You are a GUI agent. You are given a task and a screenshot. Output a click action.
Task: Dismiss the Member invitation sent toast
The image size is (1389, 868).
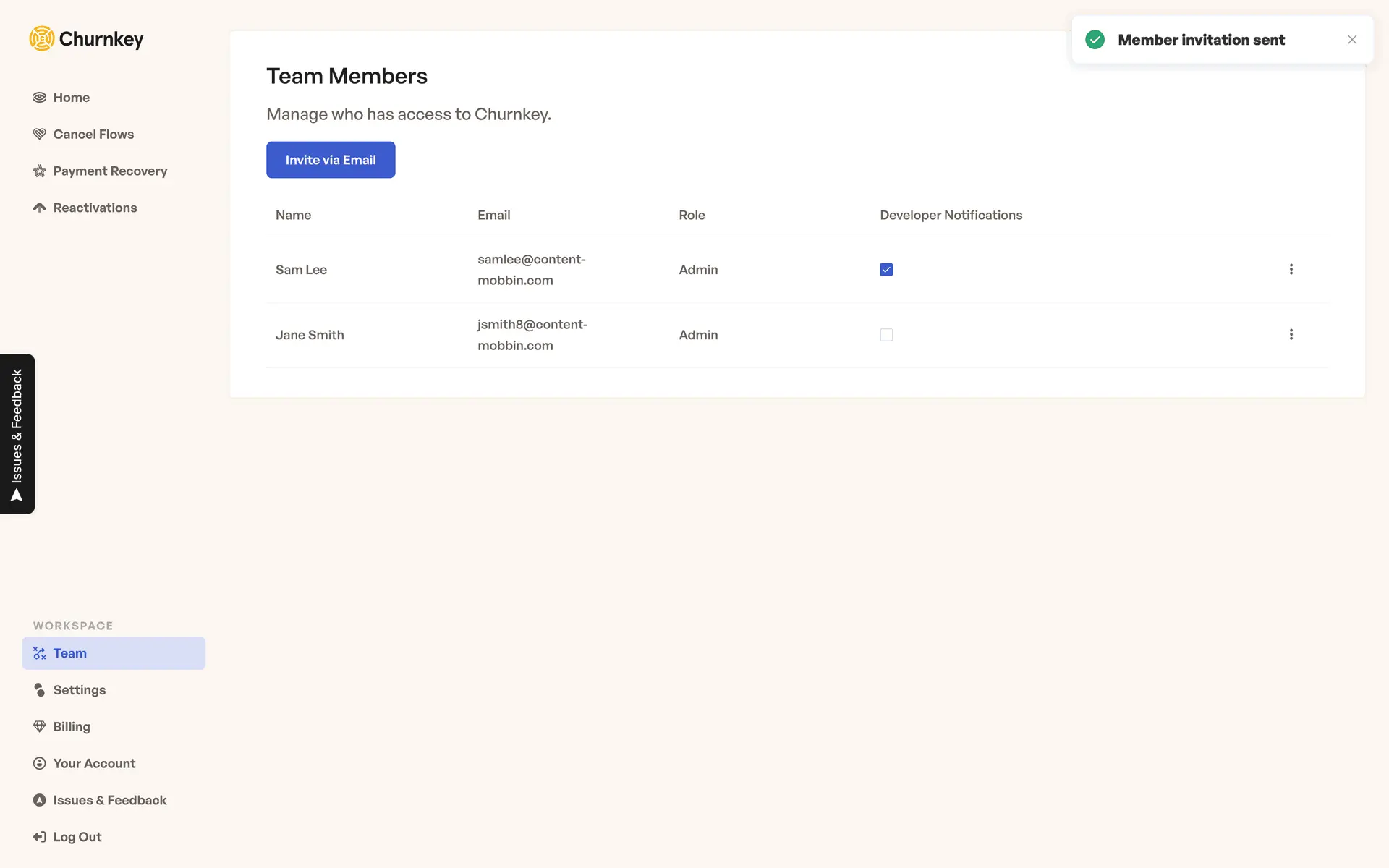pyautogui.click(x=1351, y=40)
